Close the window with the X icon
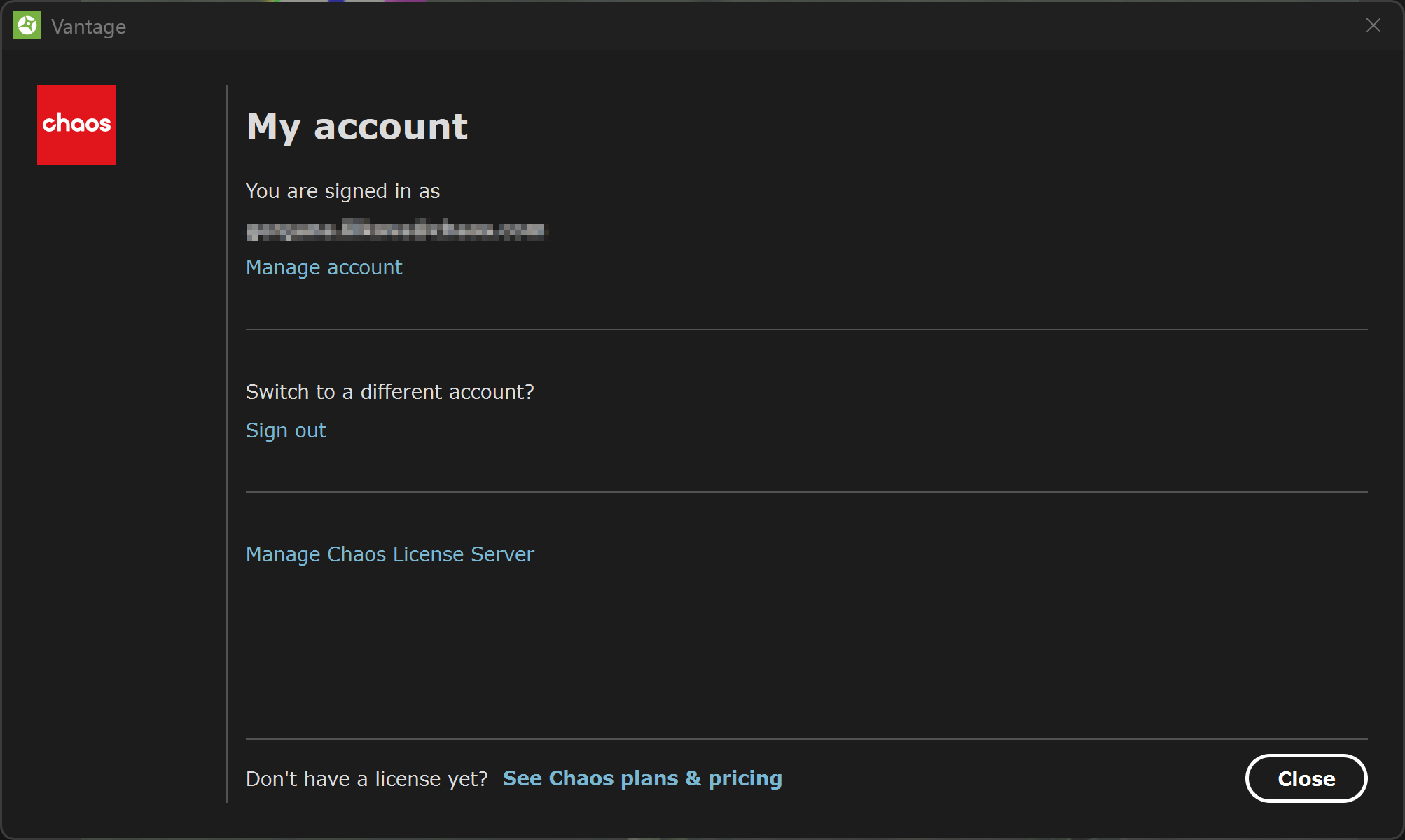 click(x=1373, y=26)
